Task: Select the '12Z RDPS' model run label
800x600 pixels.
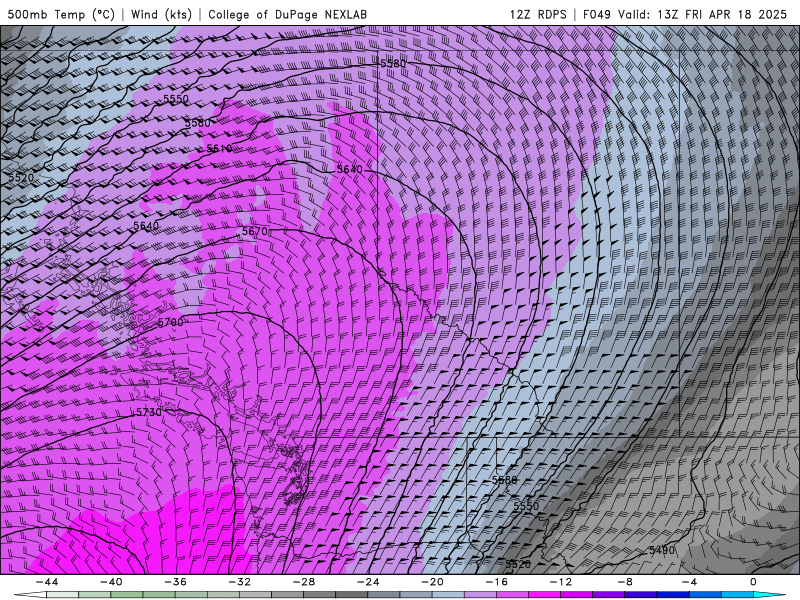Action: [x=538, y=14]
